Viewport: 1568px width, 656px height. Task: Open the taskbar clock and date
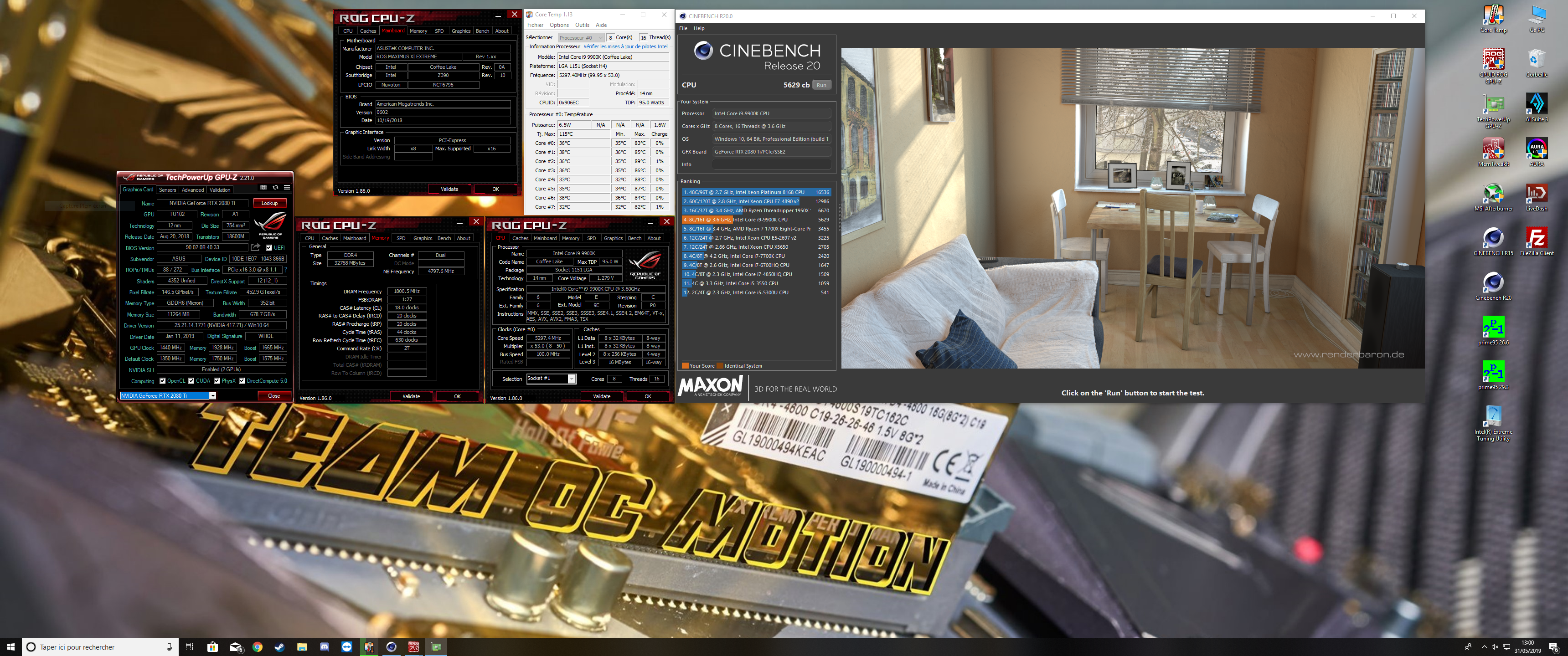[1528, 647]
